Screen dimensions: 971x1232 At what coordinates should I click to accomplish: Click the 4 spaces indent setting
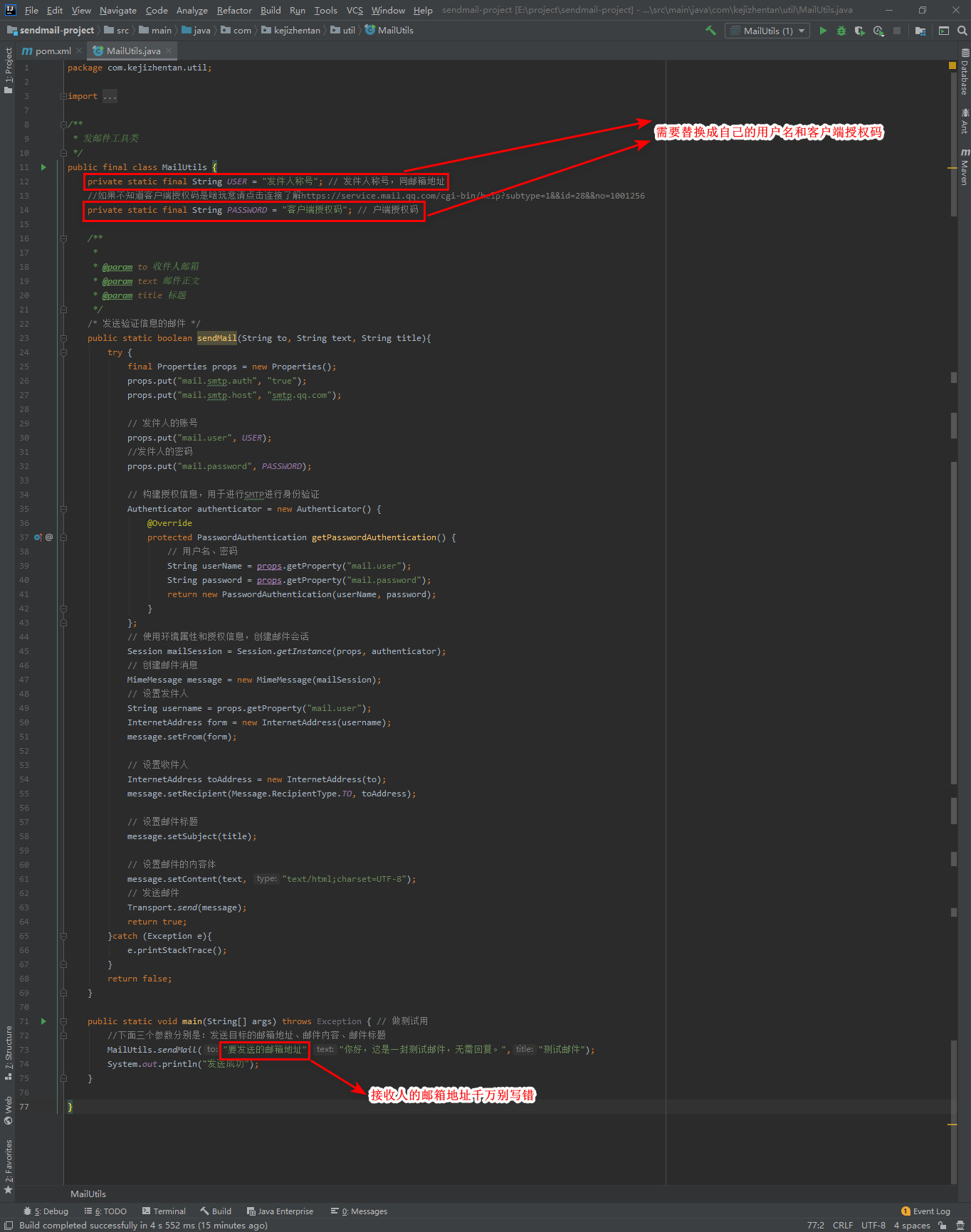click(912, 1225)
